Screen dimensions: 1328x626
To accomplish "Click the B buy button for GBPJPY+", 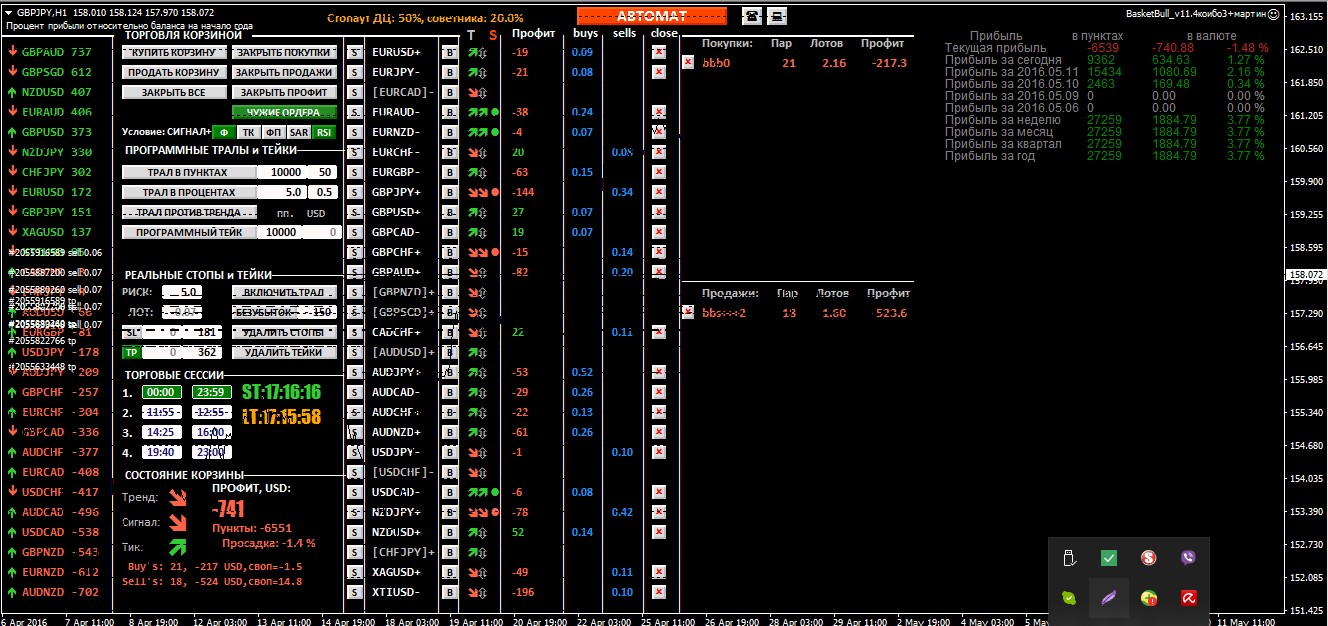I will point(449,192).
